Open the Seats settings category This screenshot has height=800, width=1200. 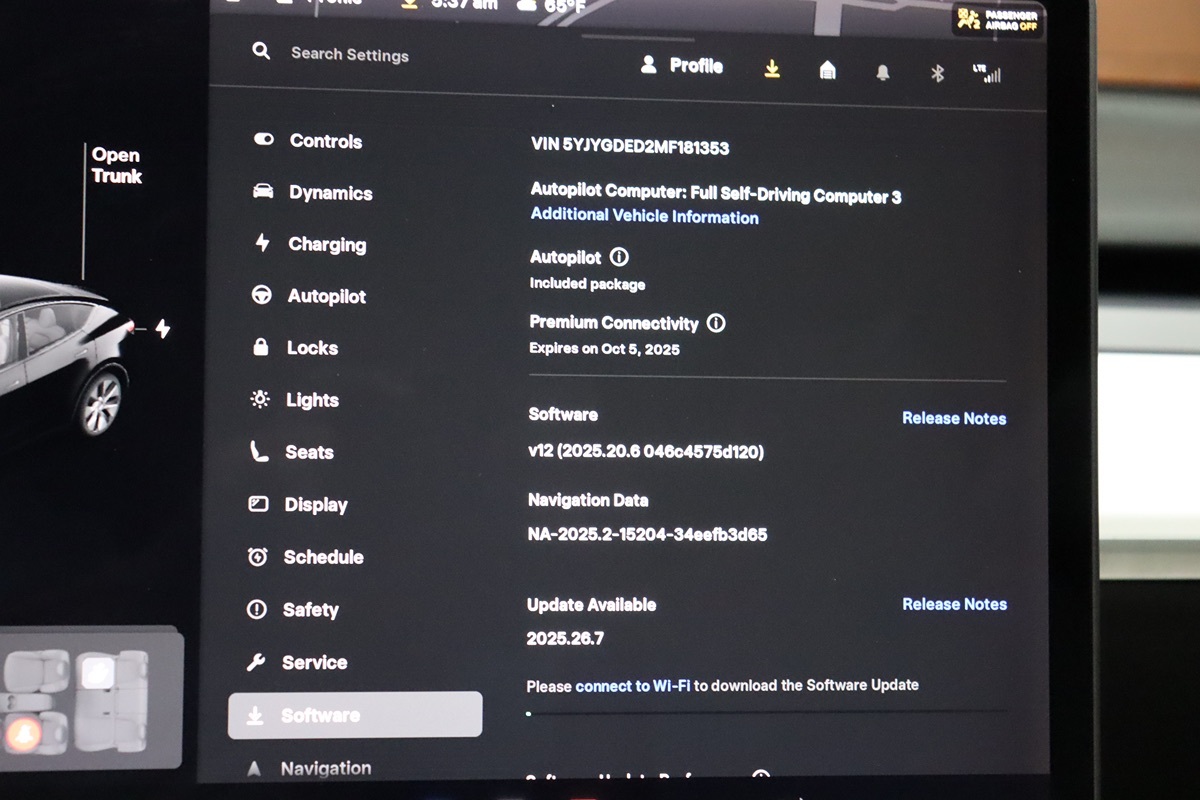(291, 452)
